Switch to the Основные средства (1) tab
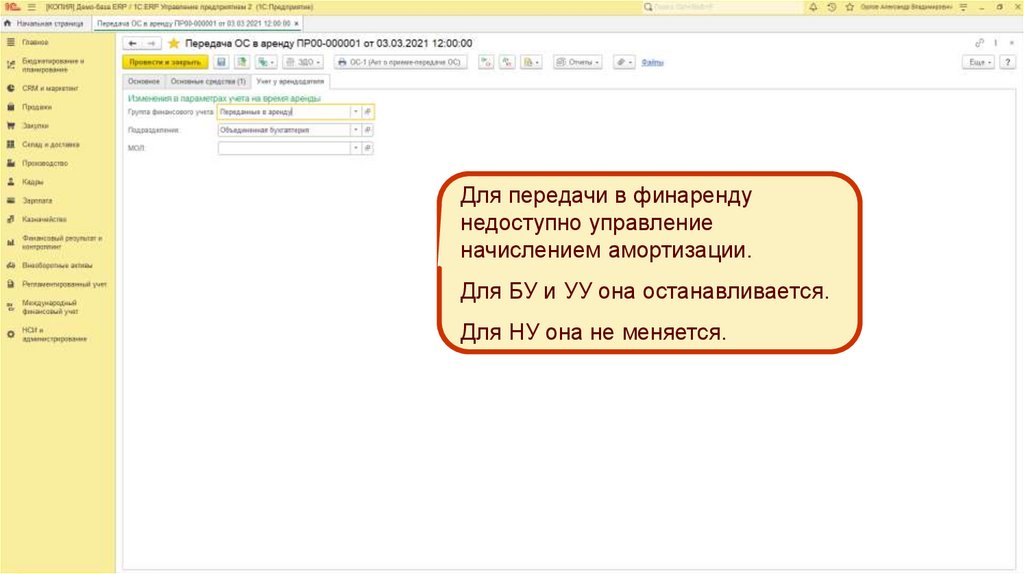The height and width of the screenshot is (574, 1024). [207, 80]
